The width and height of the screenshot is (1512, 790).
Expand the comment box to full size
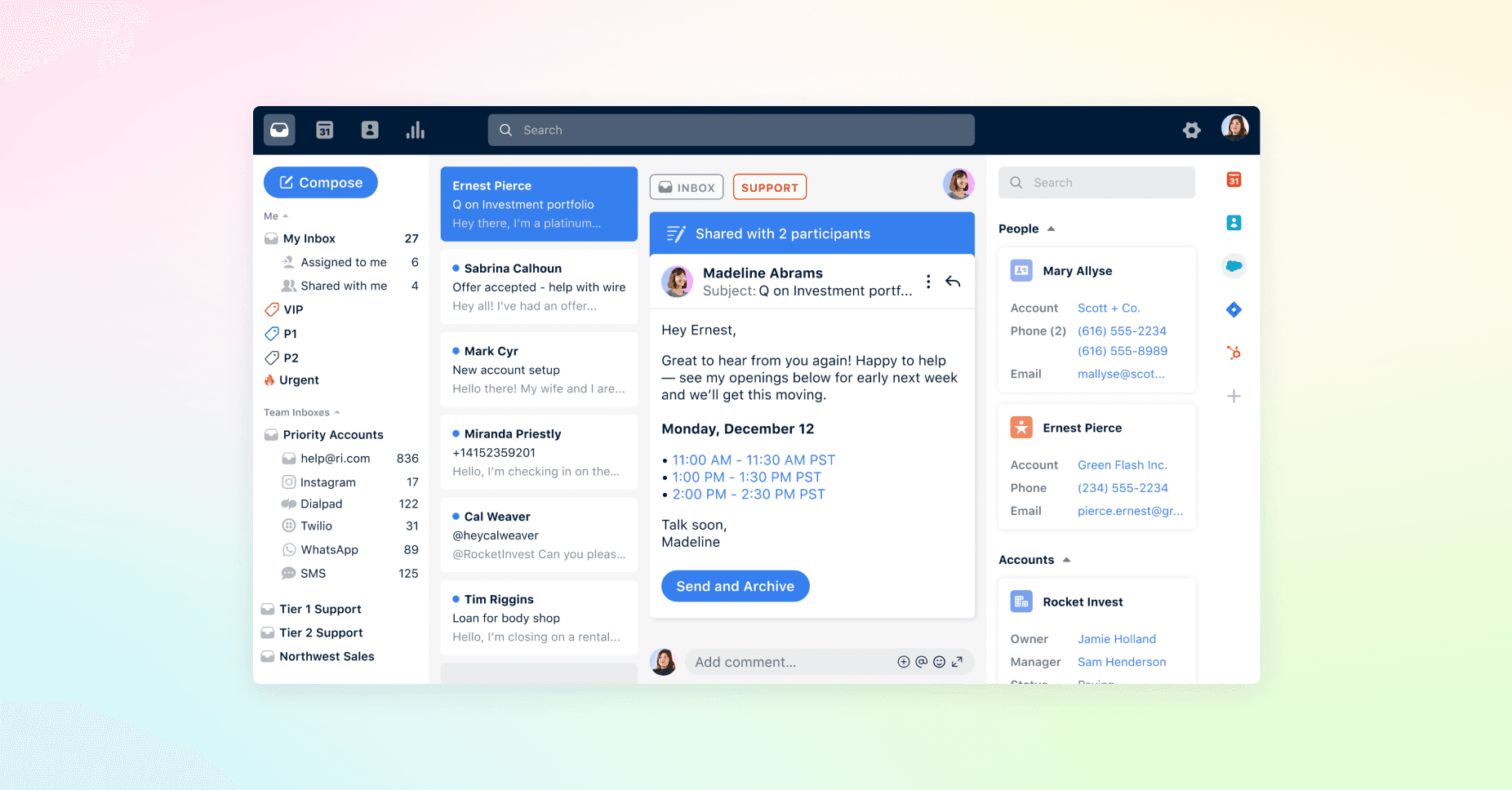958,662
